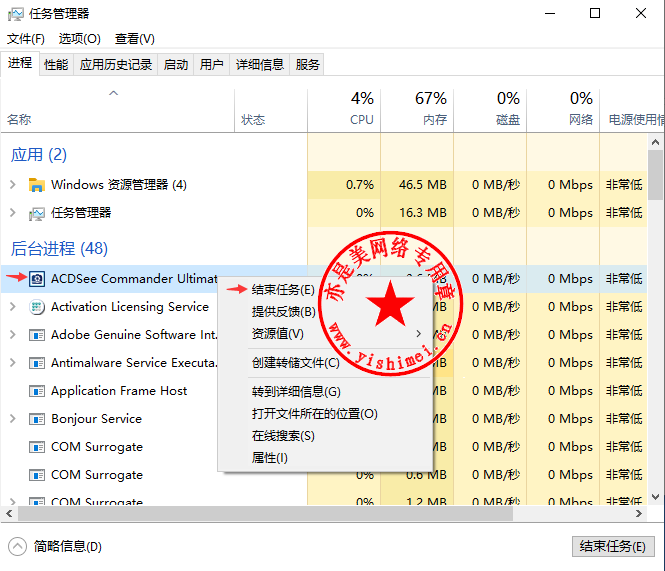Click the vertical scrollbar up arrow
Image resolution: width=665 pixels, height=571 pixels.
tap(656, 142)
